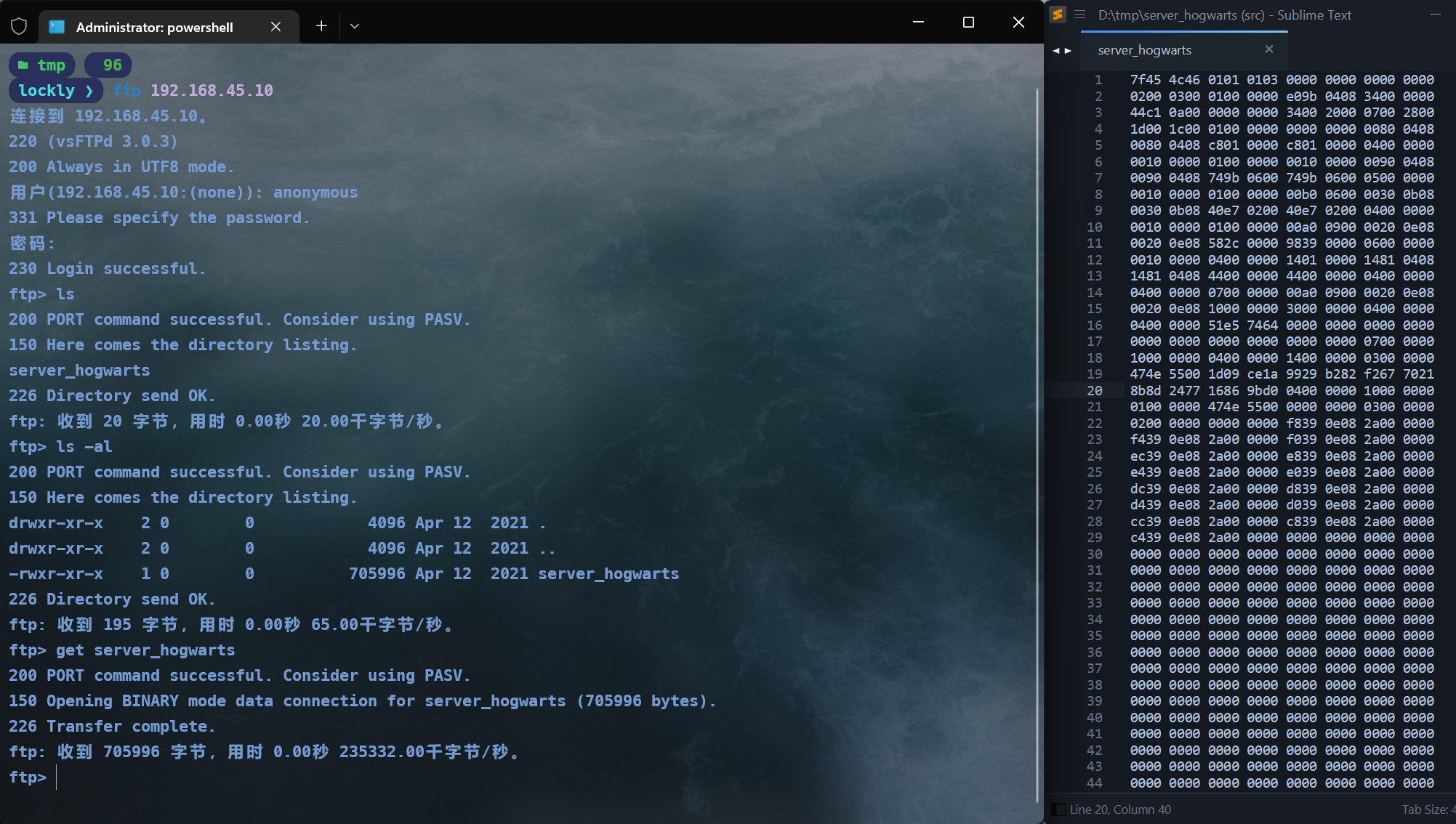The width and height of the screenshot is (1456, 824).
Task: Click the Sublime Text logo icon
Action: click(x=1058, y=15)
